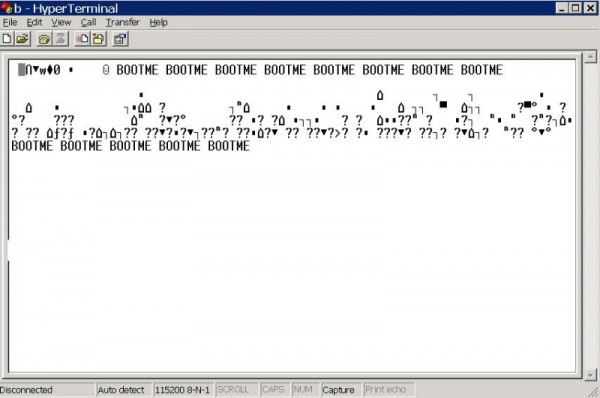This screenshot has height=398, width=600.
Task: Open the Transfer menu
Action: point(123,23)
